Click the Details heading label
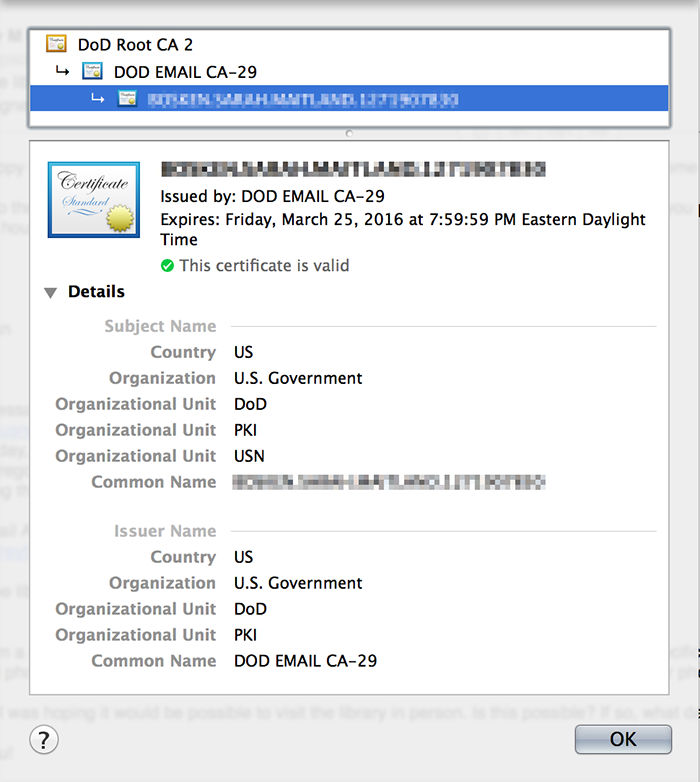This screenshot has width=700, height=782. pyautogui.click(x=96, y=291)
